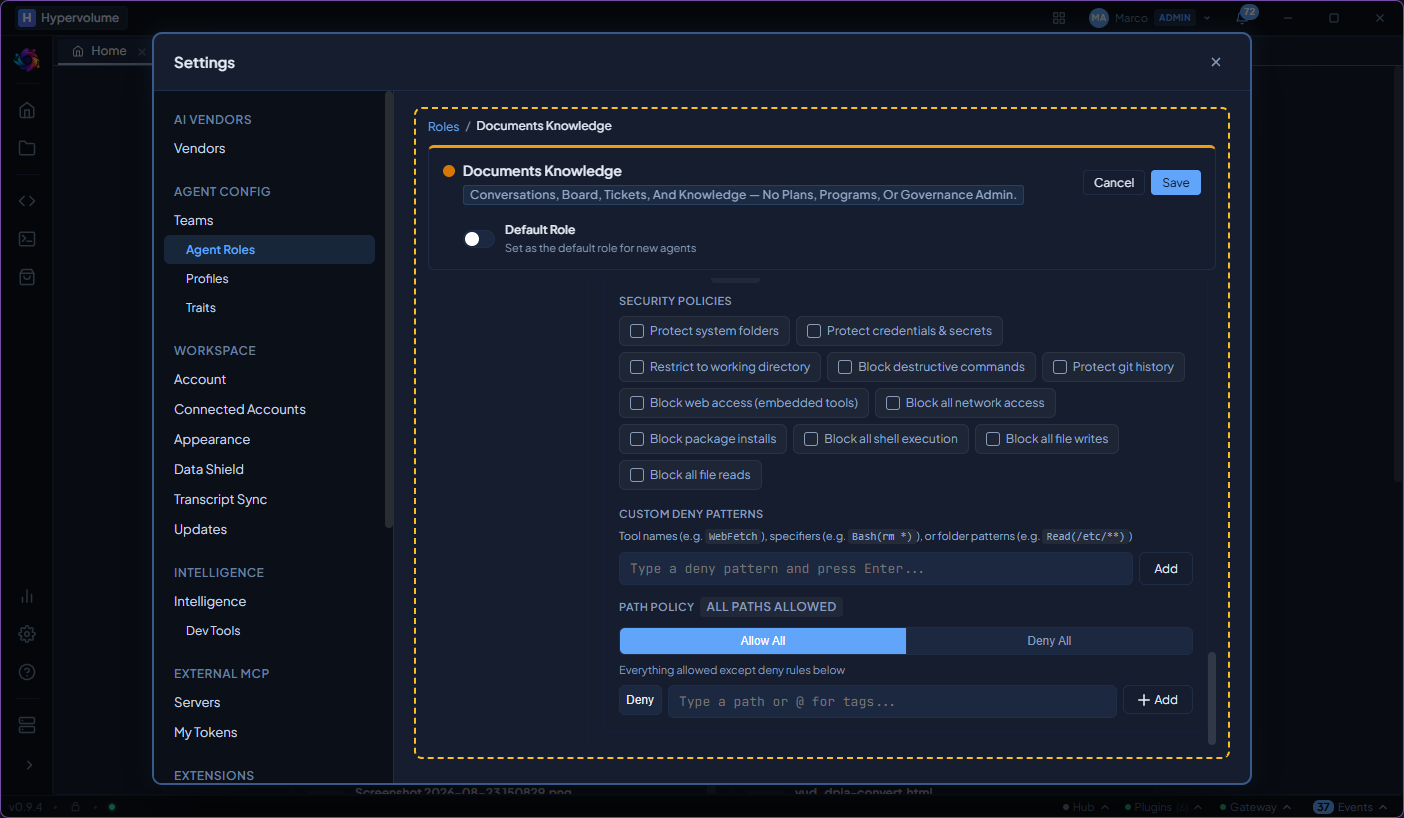Open Dev Tools under Intelligence
This screenshot has width=1404, height=818.
pos(213,631)
